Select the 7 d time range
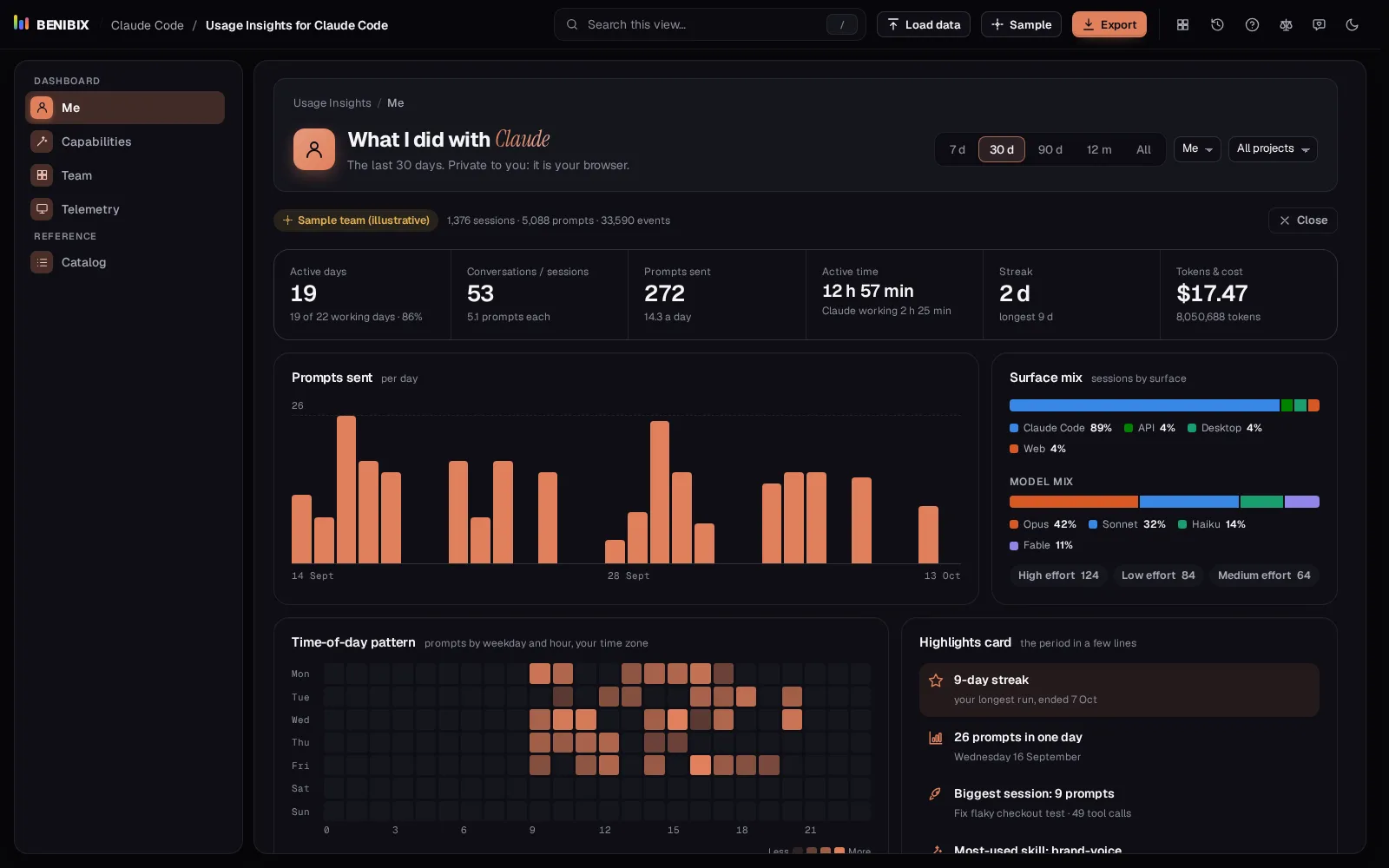Image resolution: width=1389 pixels, height=868 pixels. [x=958, y=149]
